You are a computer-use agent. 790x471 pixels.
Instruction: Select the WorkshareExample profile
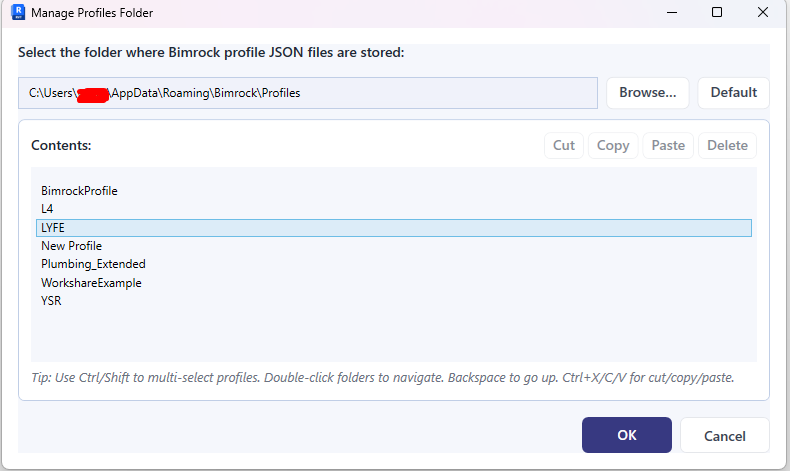(393, 283)
